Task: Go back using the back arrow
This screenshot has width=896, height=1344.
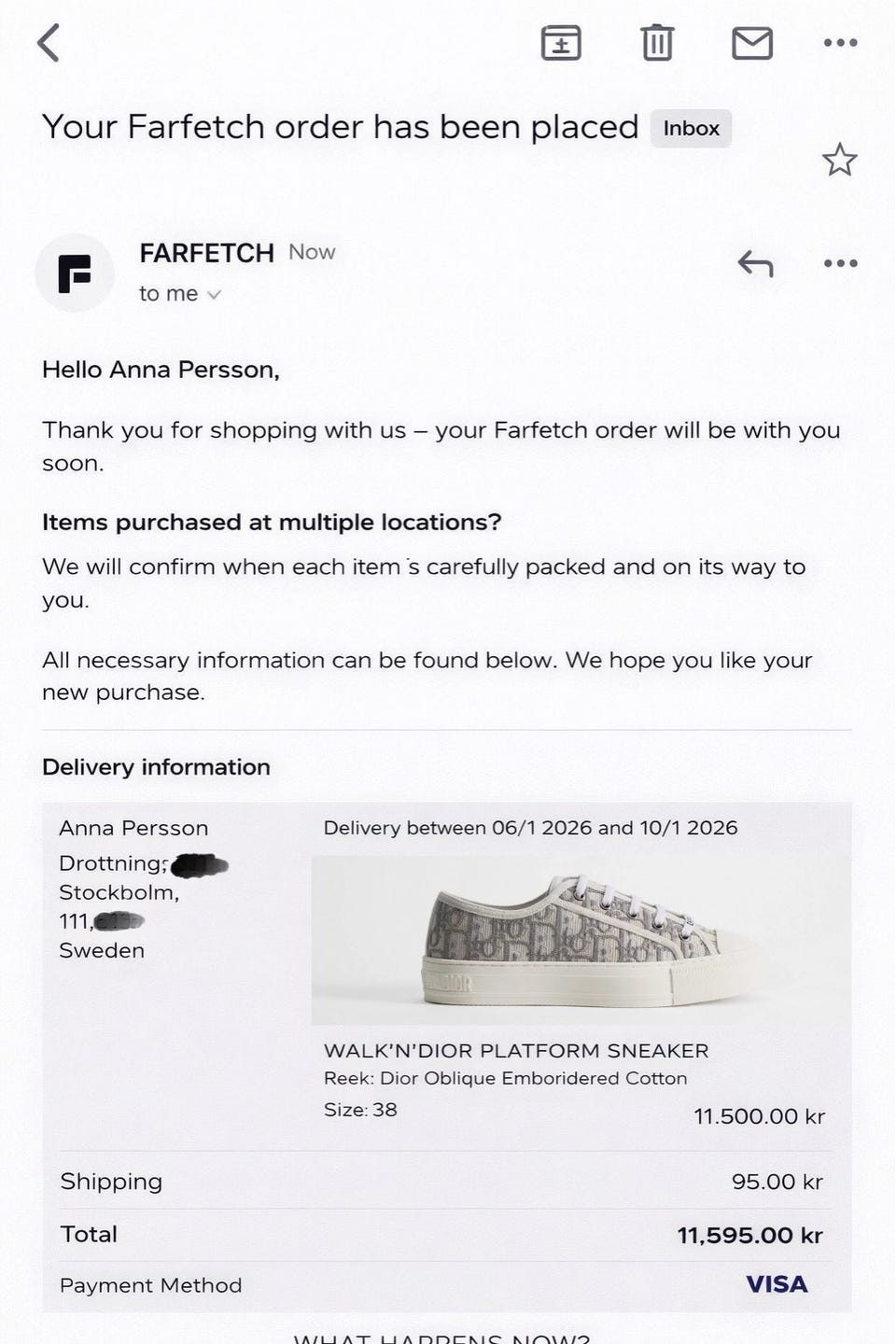Action: click(49, 43)
